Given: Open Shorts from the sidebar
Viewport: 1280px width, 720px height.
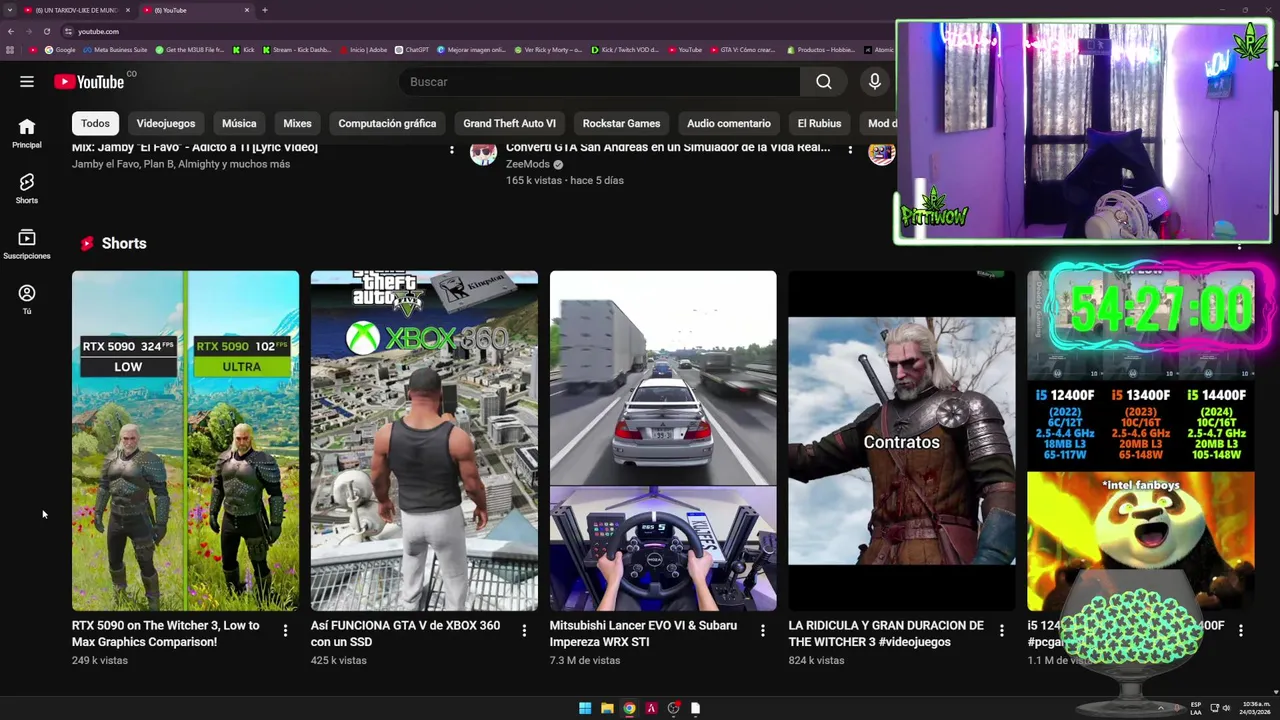Looking at the screenshot, I should tap(27, 188).
